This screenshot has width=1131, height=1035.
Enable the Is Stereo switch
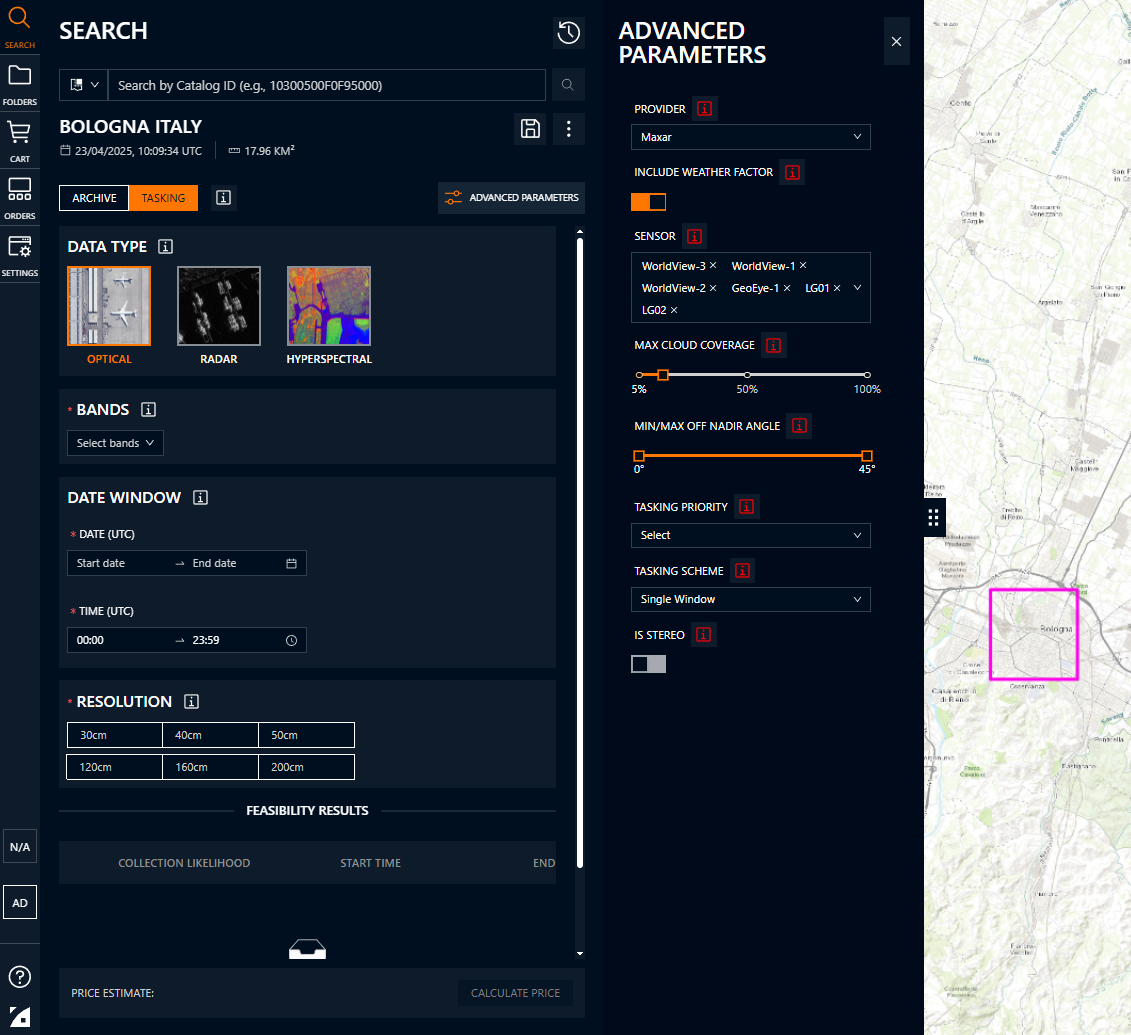click(x=648, y=664)
